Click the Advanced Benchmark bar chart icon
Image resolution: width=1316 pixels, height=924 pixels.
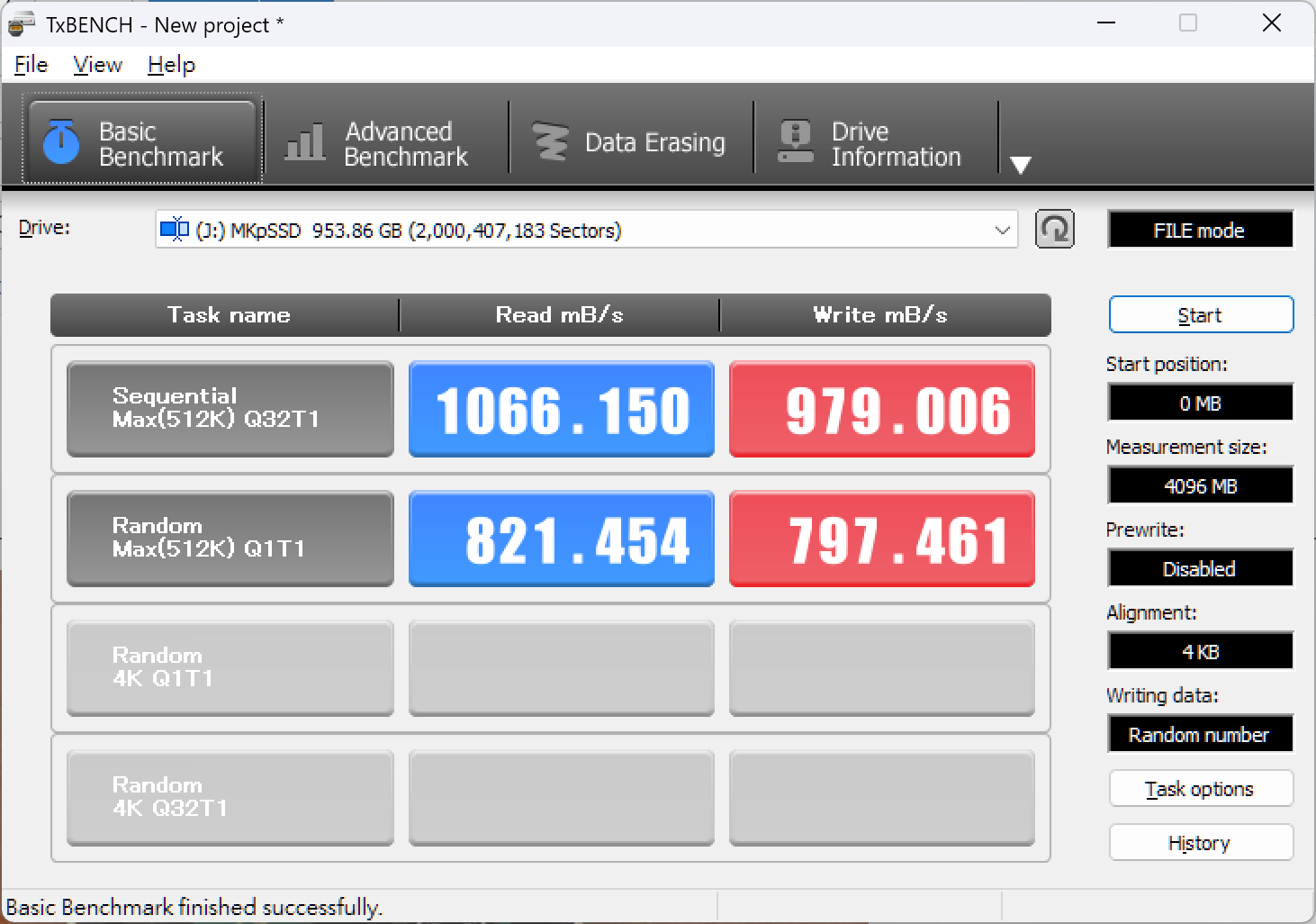[x=305, y=142]
